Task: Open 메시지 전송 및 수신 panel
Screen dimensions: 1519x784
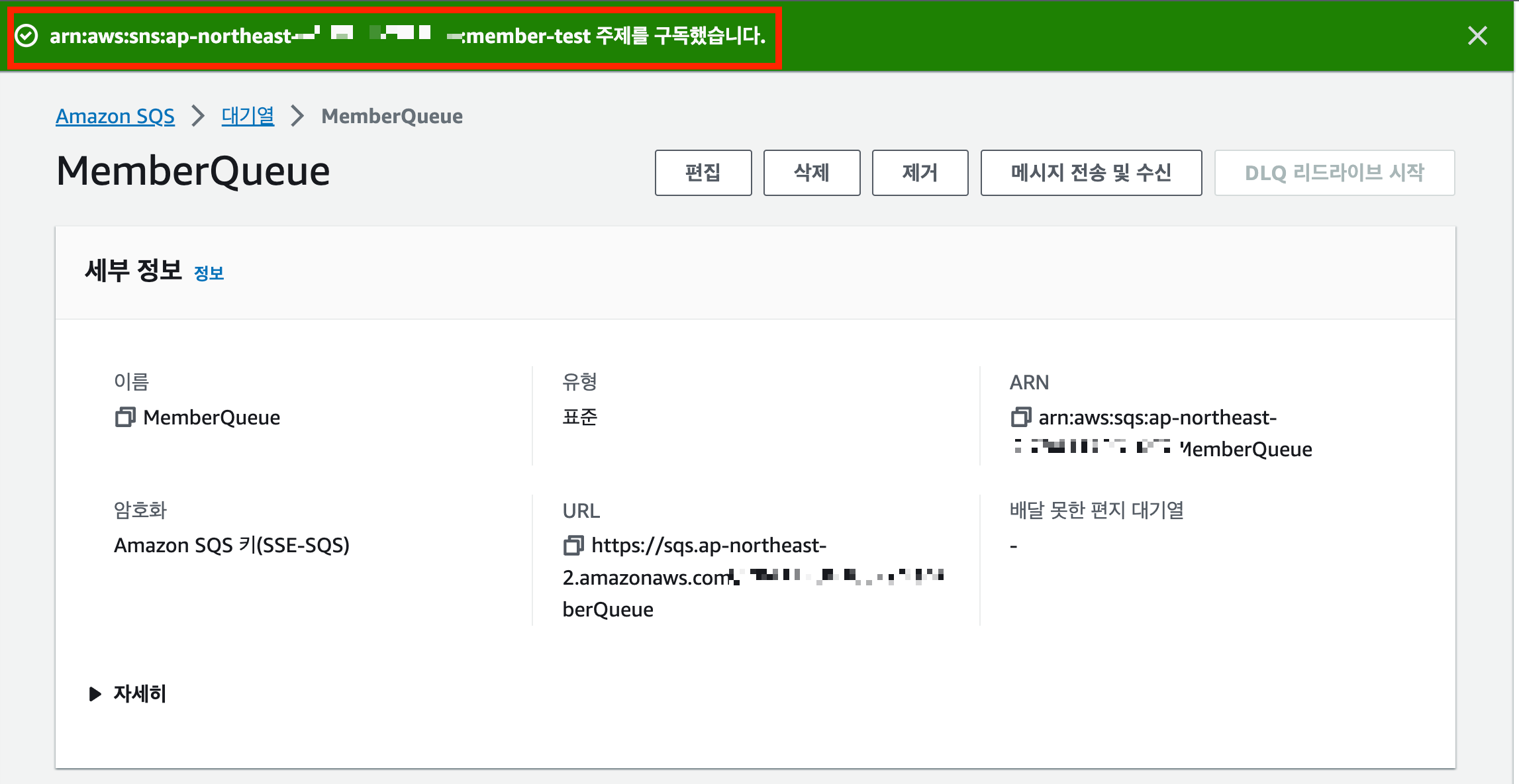Action: click(1091, 173)
